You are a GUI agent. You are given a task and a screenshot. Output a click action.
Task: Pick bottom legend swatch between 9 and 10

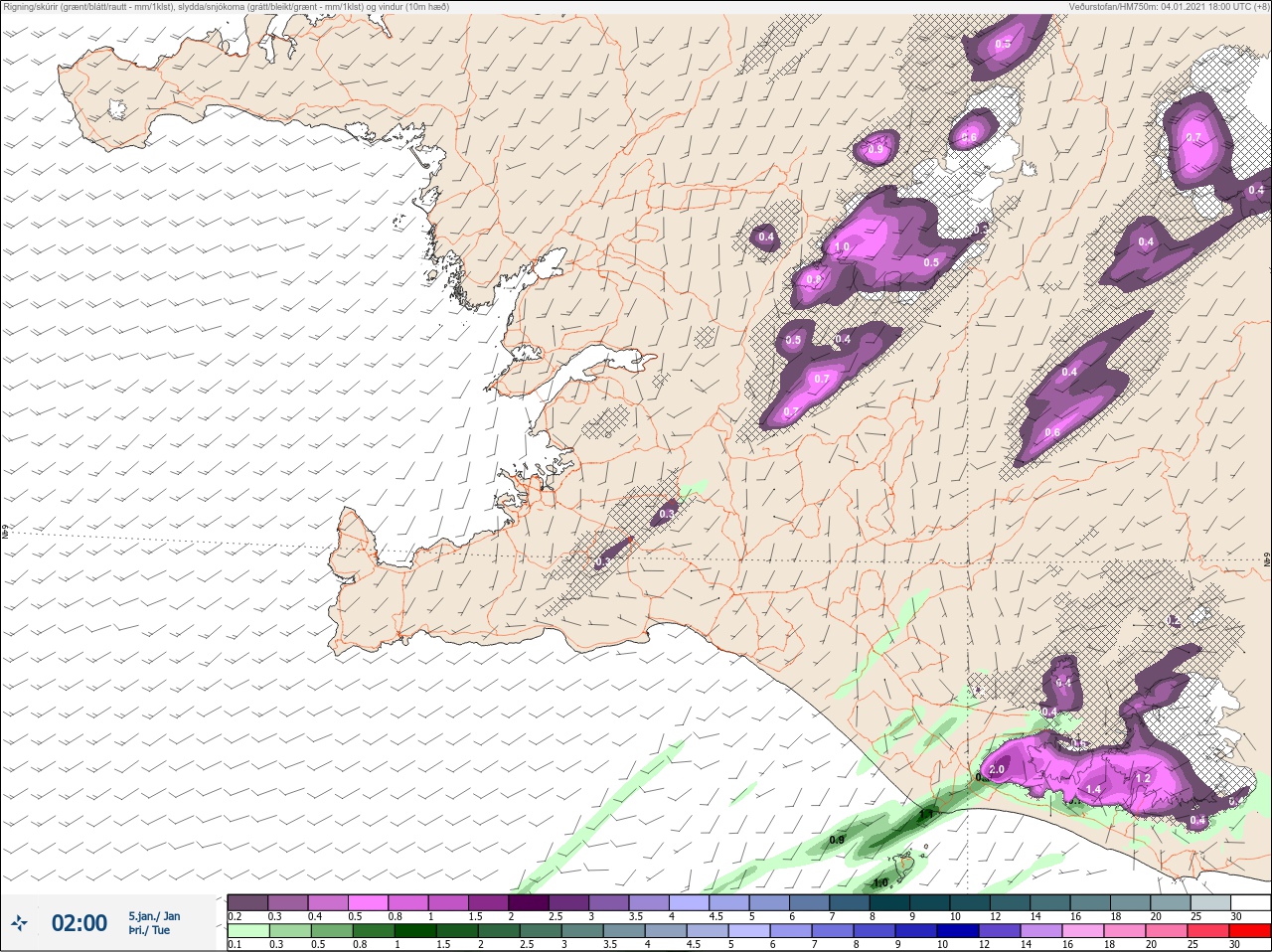click(x=916, y=931)
